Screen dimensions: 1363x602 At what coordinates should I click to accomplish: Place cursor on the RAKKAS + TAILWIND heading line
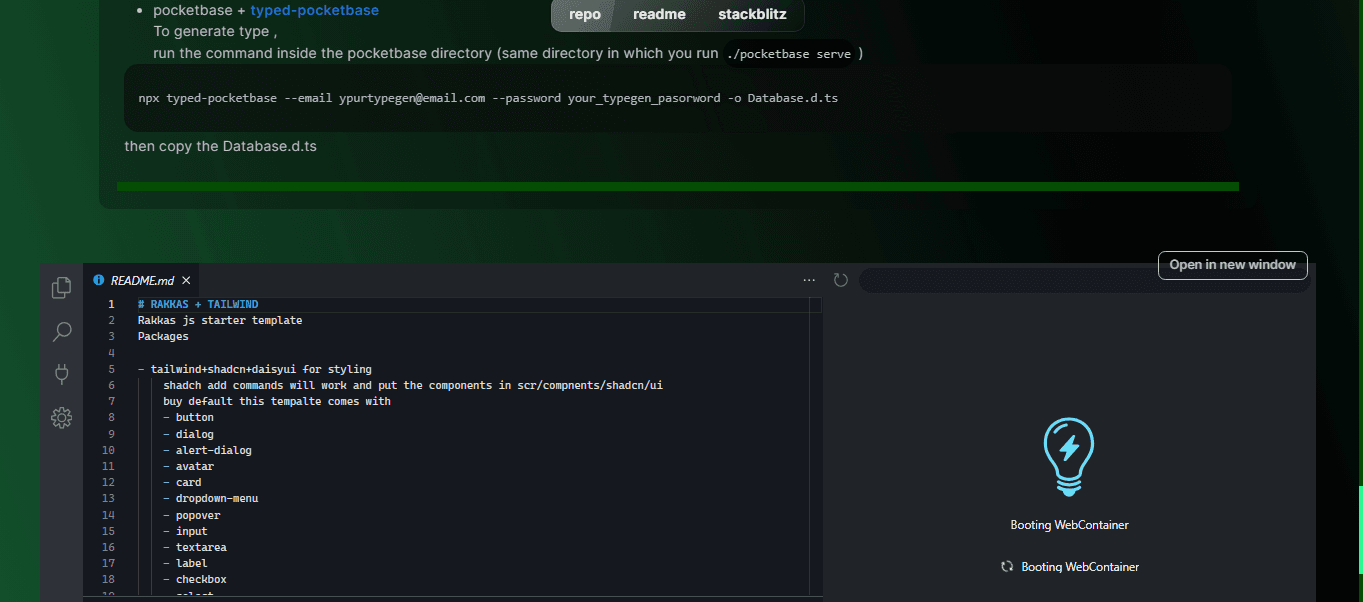pos(198,304)
